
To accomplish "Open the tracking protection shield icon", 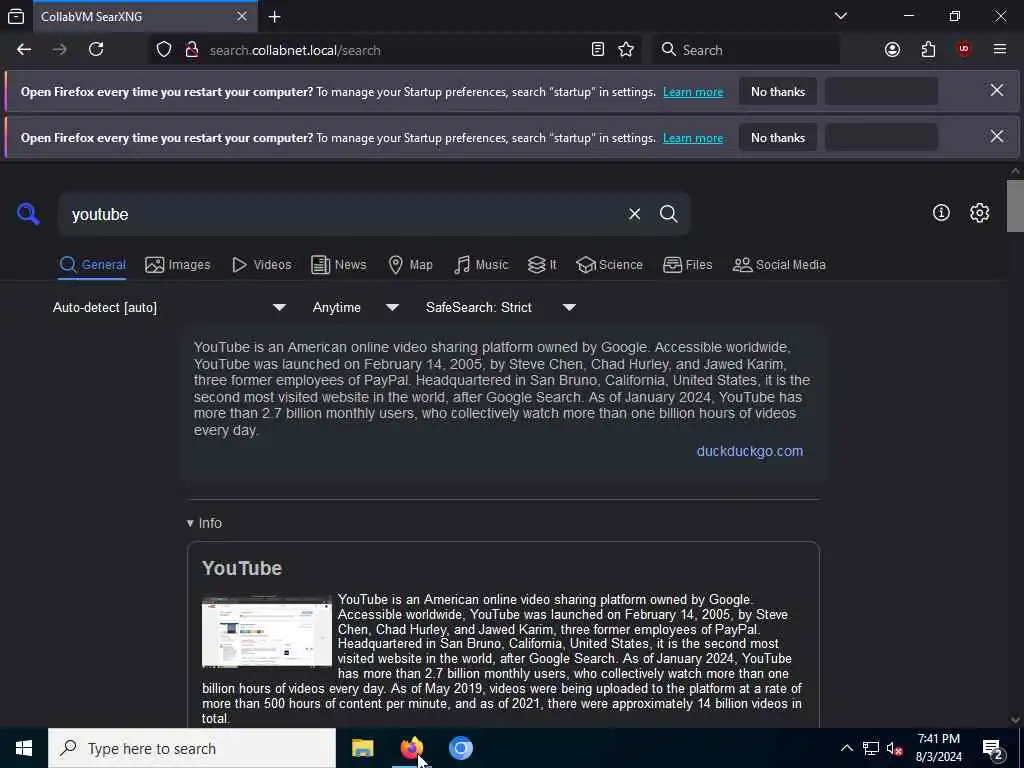I will click(164, 50).
